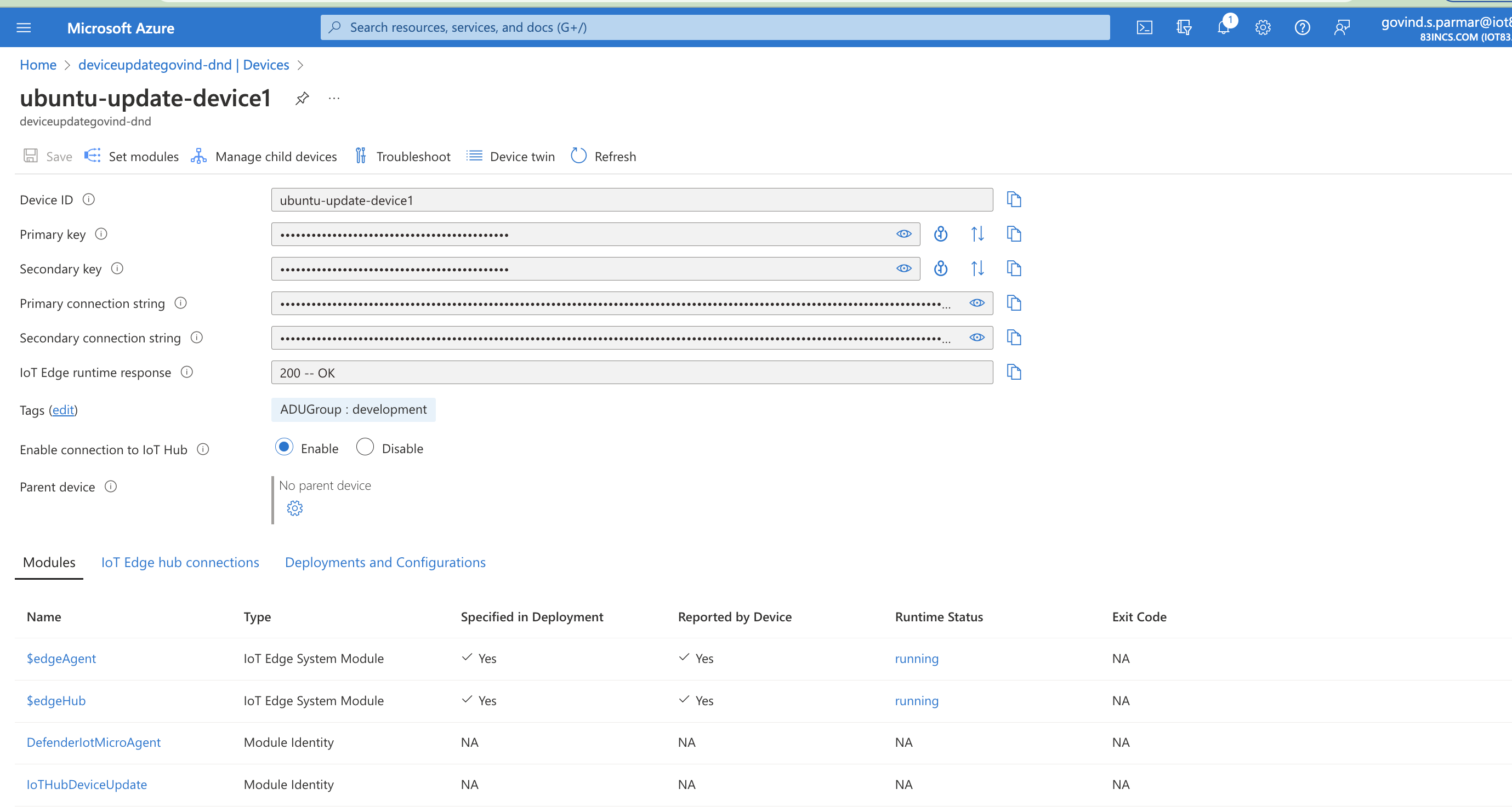The height and width of the screenshot is (812, 1512).
Task: Show info for Enable connection to IoT Hub
Action: click(203, 449)
